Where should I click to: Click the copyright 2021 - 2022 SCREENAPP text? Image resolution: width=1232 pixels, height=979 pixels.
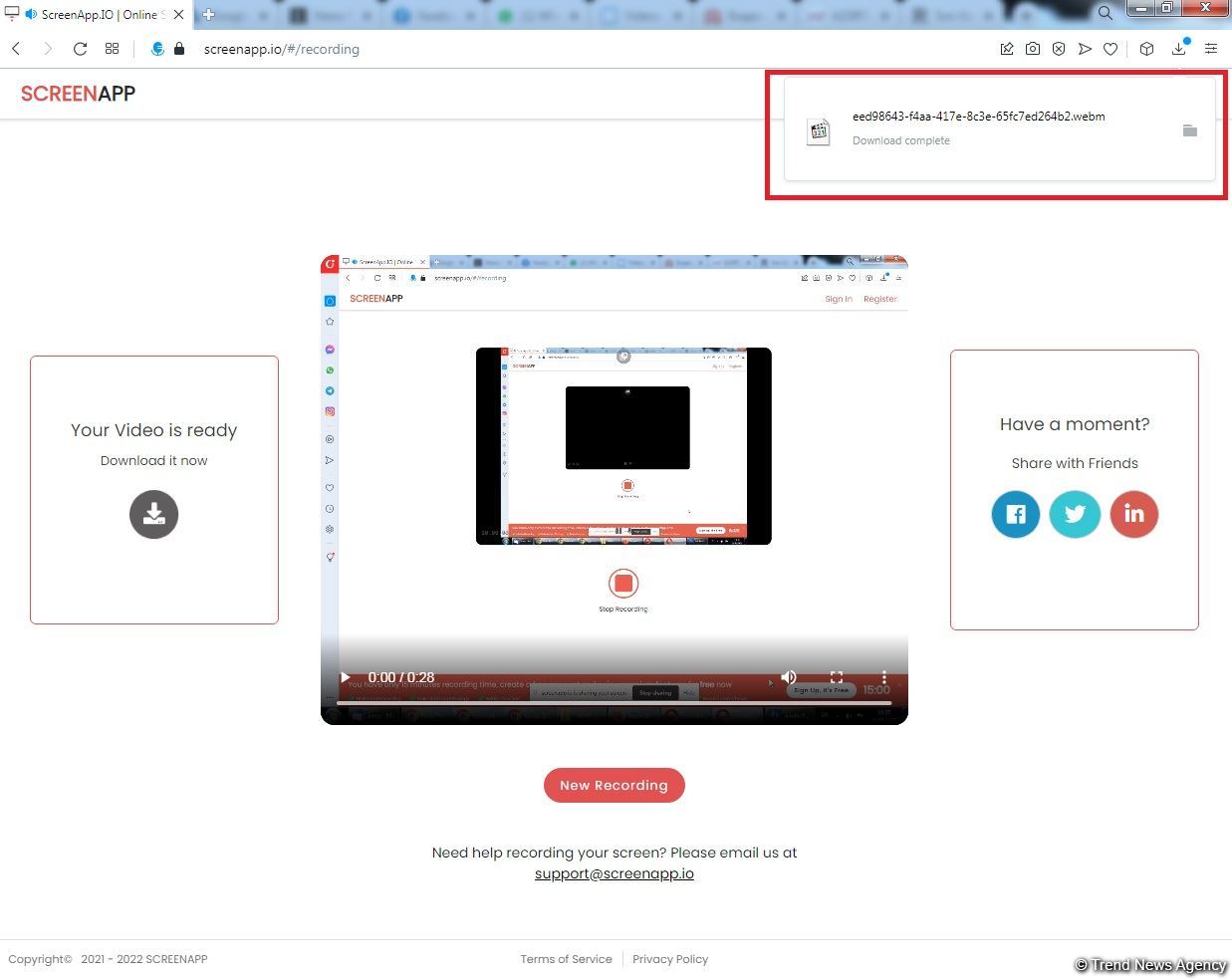(108, 959)
